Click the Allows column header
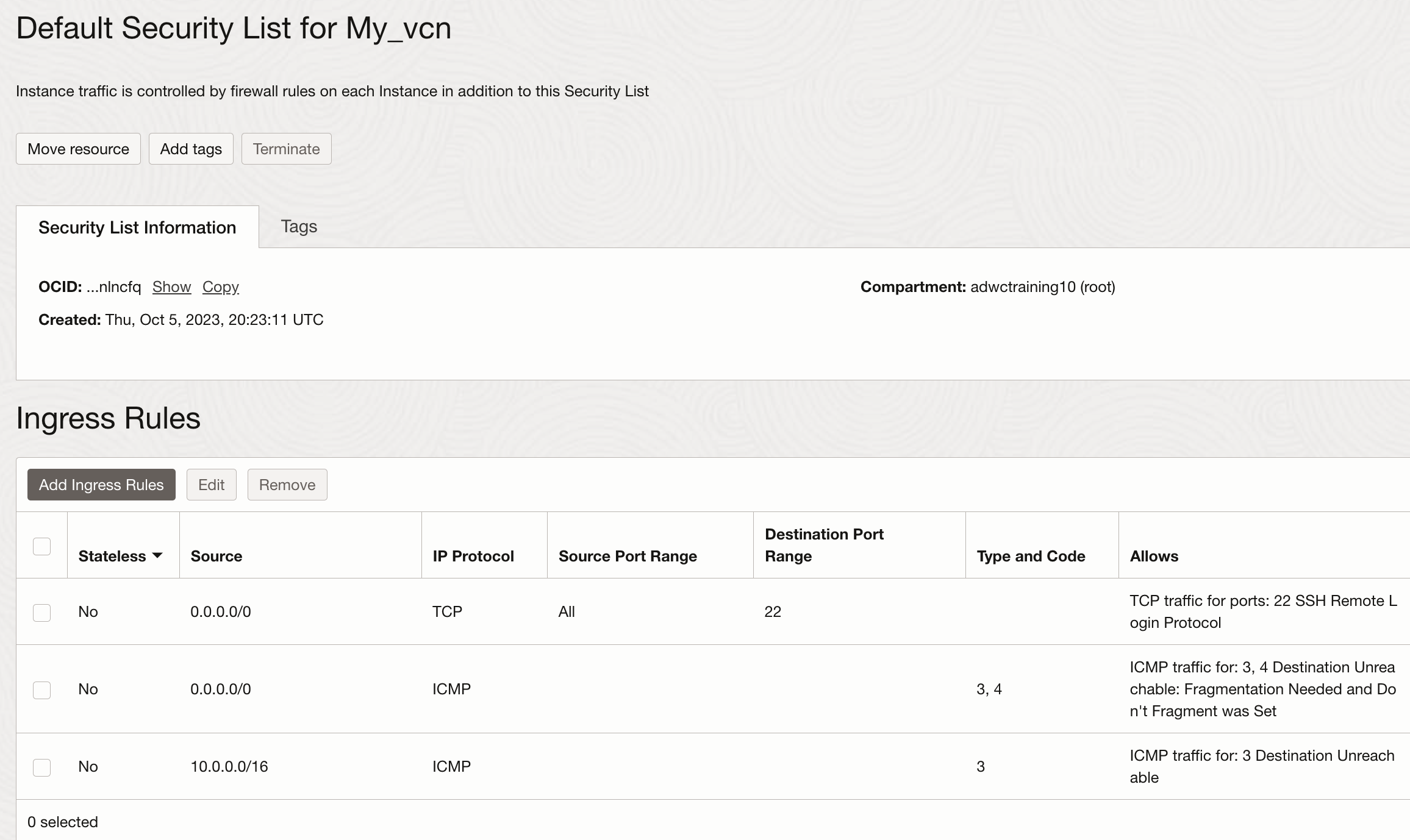Screen dimensions: 1410x840 1153,555
